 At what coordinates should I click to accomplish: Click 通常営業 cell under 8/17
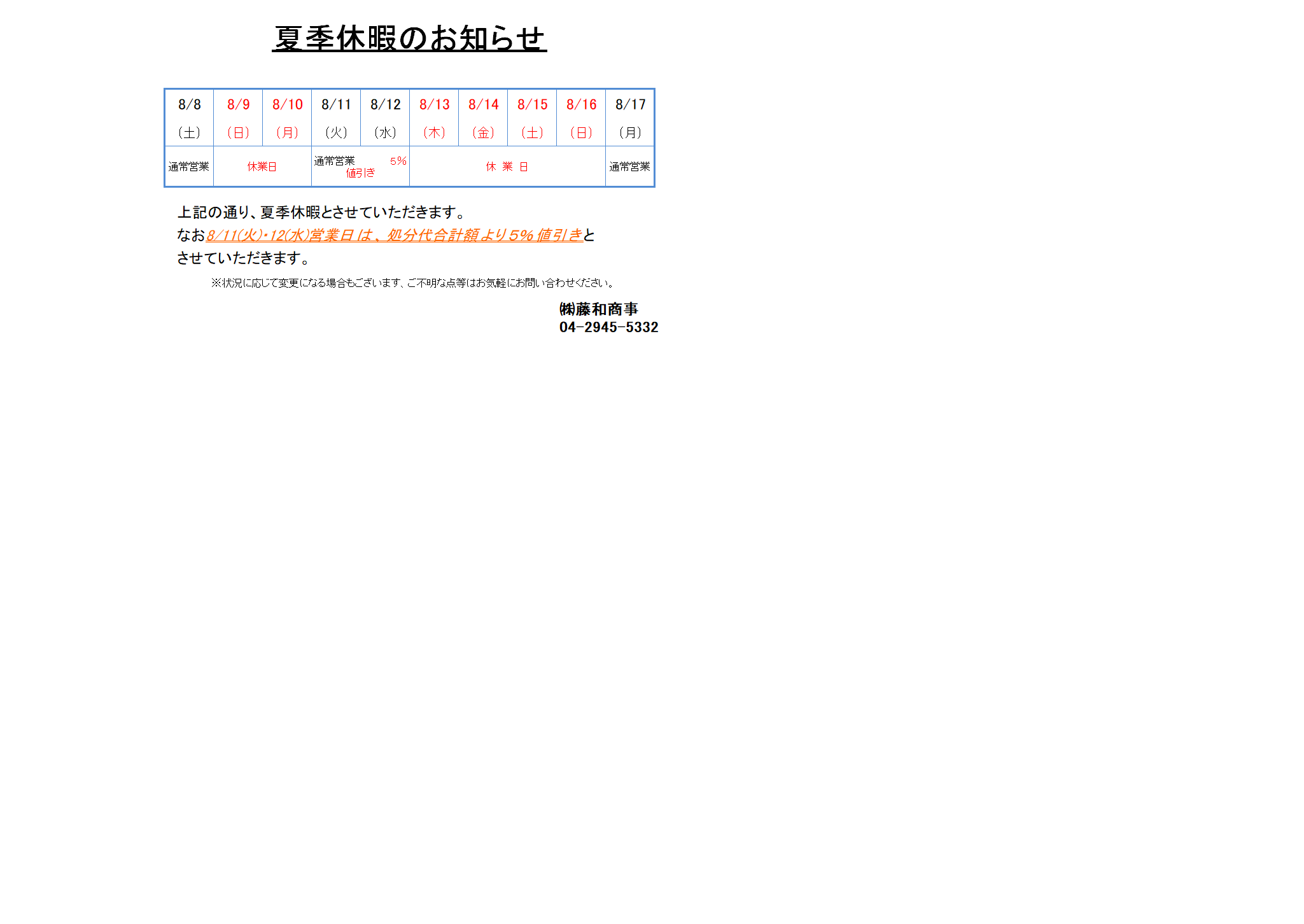(x=629, y=167)
